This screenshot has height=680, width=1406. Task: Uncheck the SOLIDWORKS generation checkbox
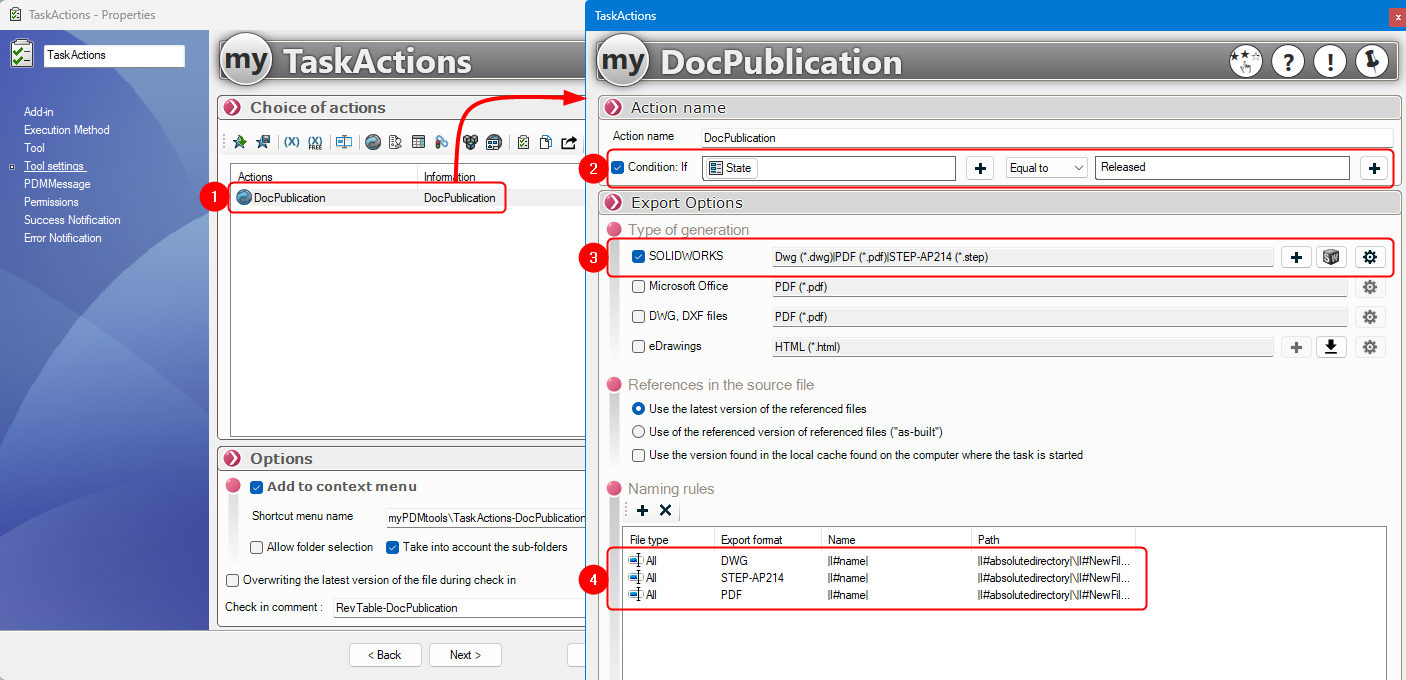(x=639, y=256)
